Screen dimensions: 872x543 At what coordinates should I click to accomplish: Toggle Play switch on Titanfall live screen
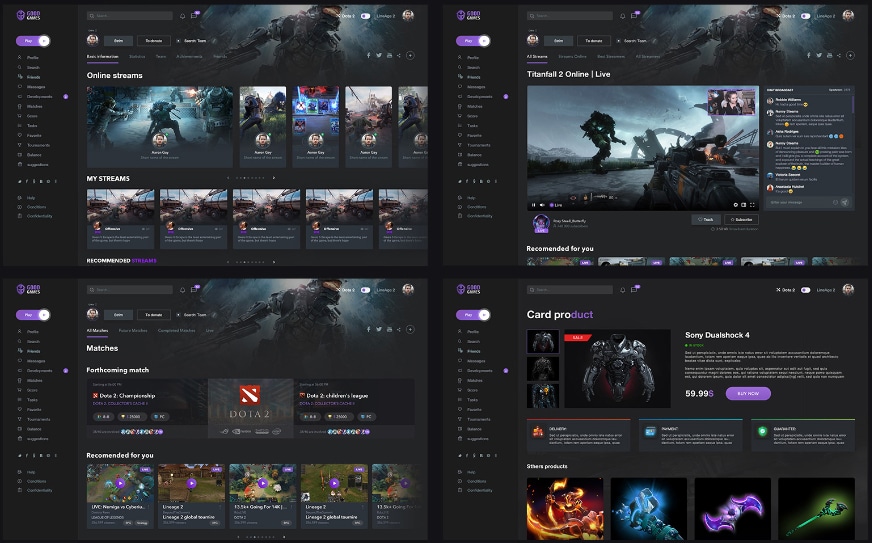[473, 41]
